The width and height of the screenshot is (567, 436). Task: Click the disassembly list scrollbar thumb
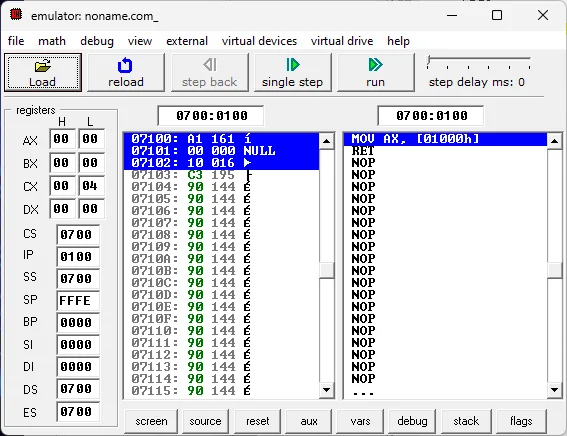[x=554, y=270]
